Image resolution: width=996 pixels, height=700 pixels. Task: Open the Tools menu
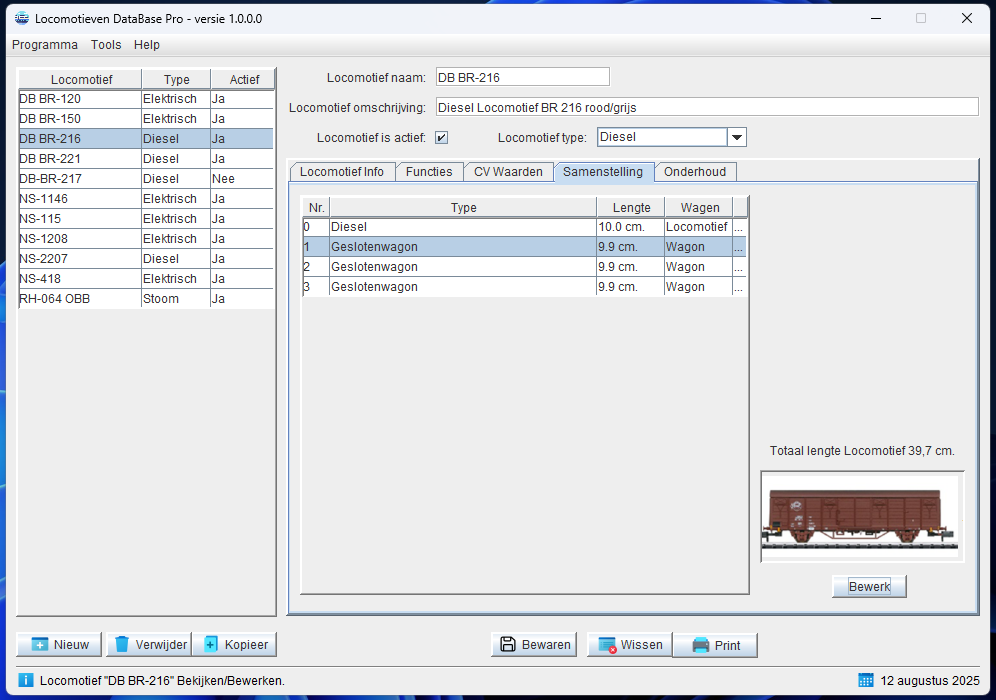point(105,44)
